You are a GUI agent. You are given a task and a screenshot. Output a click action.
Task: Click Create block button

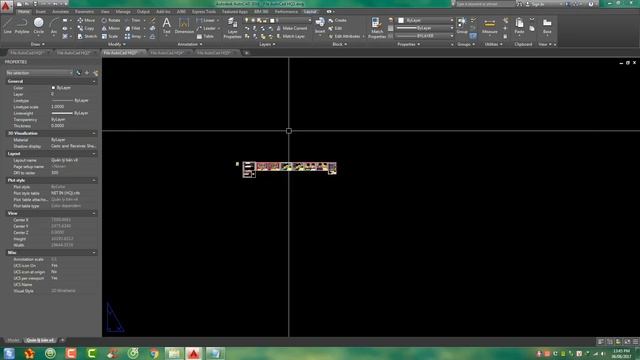pos(338,20)
